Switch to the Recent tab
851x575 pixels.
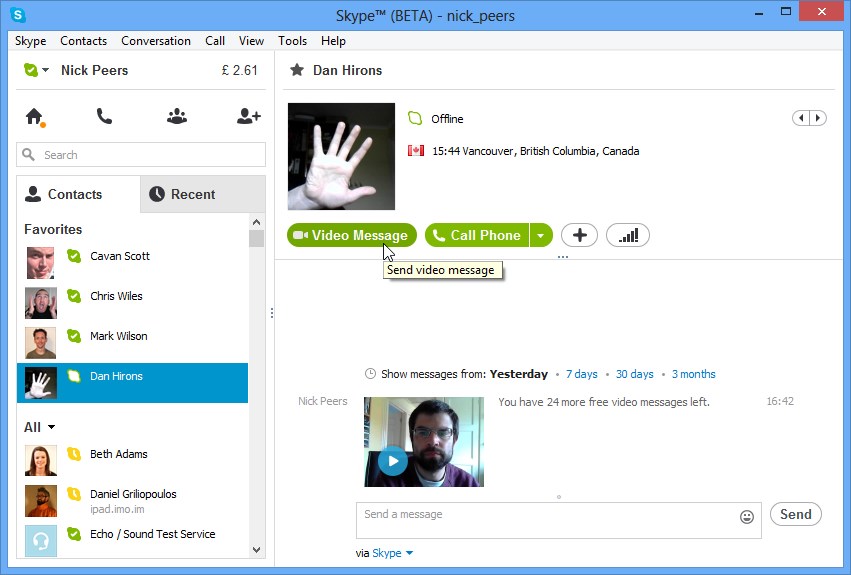202,194
